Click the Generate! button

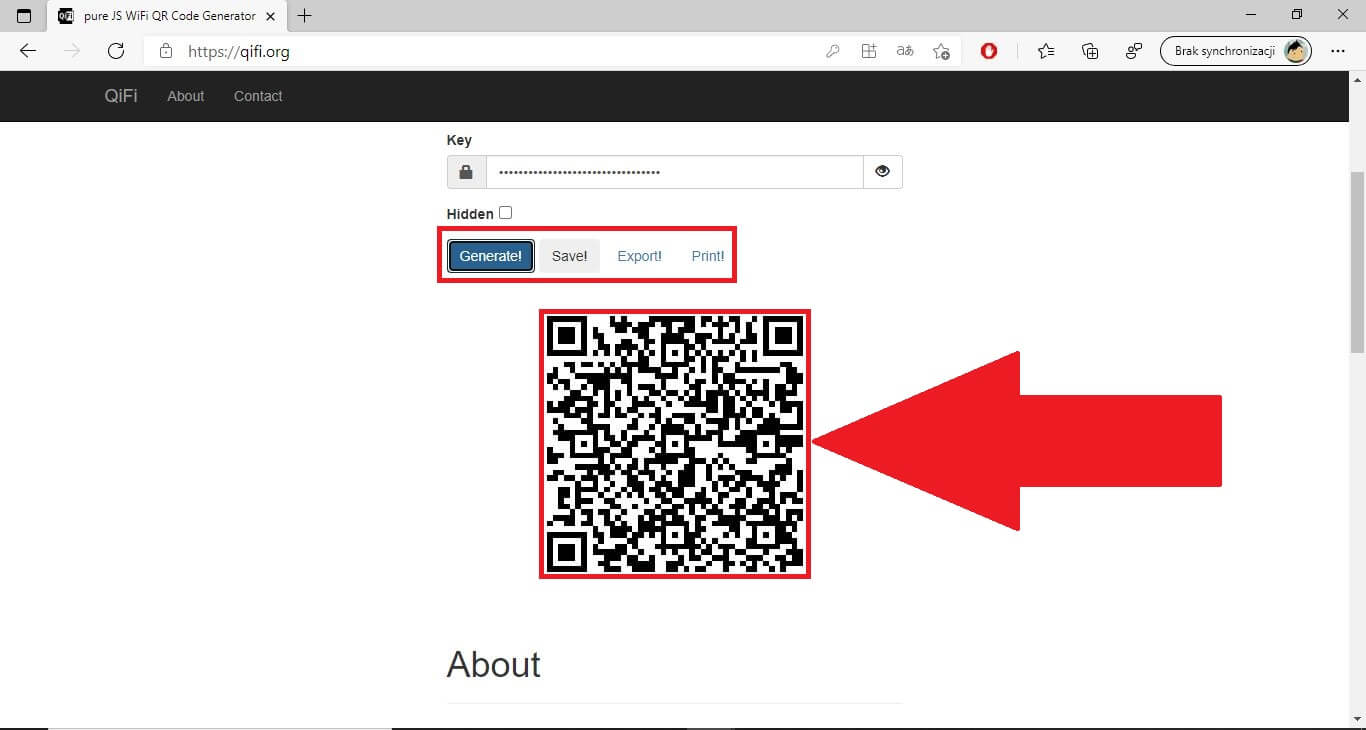(x=491, y=256)
